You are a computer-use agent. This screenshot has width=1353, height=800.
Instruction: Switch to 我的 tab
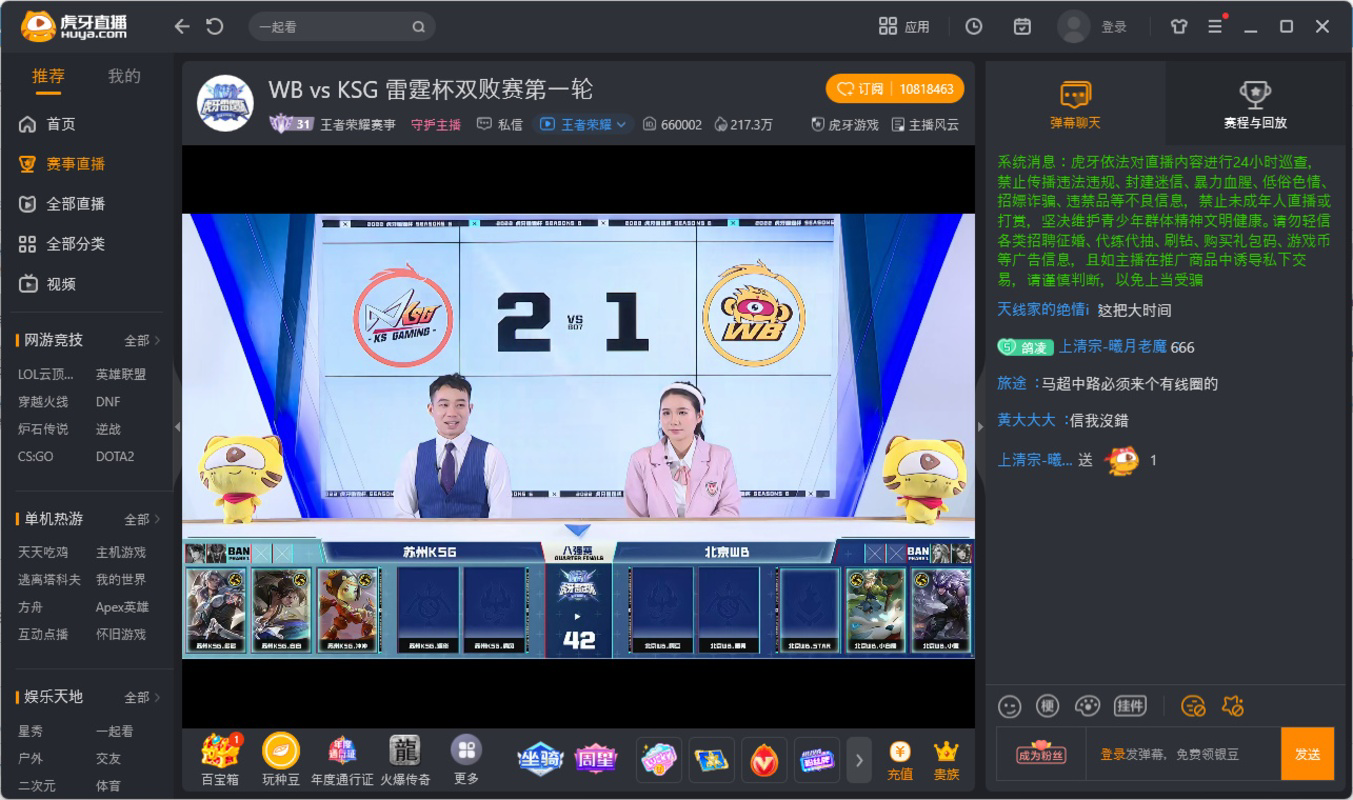(124, 76)
